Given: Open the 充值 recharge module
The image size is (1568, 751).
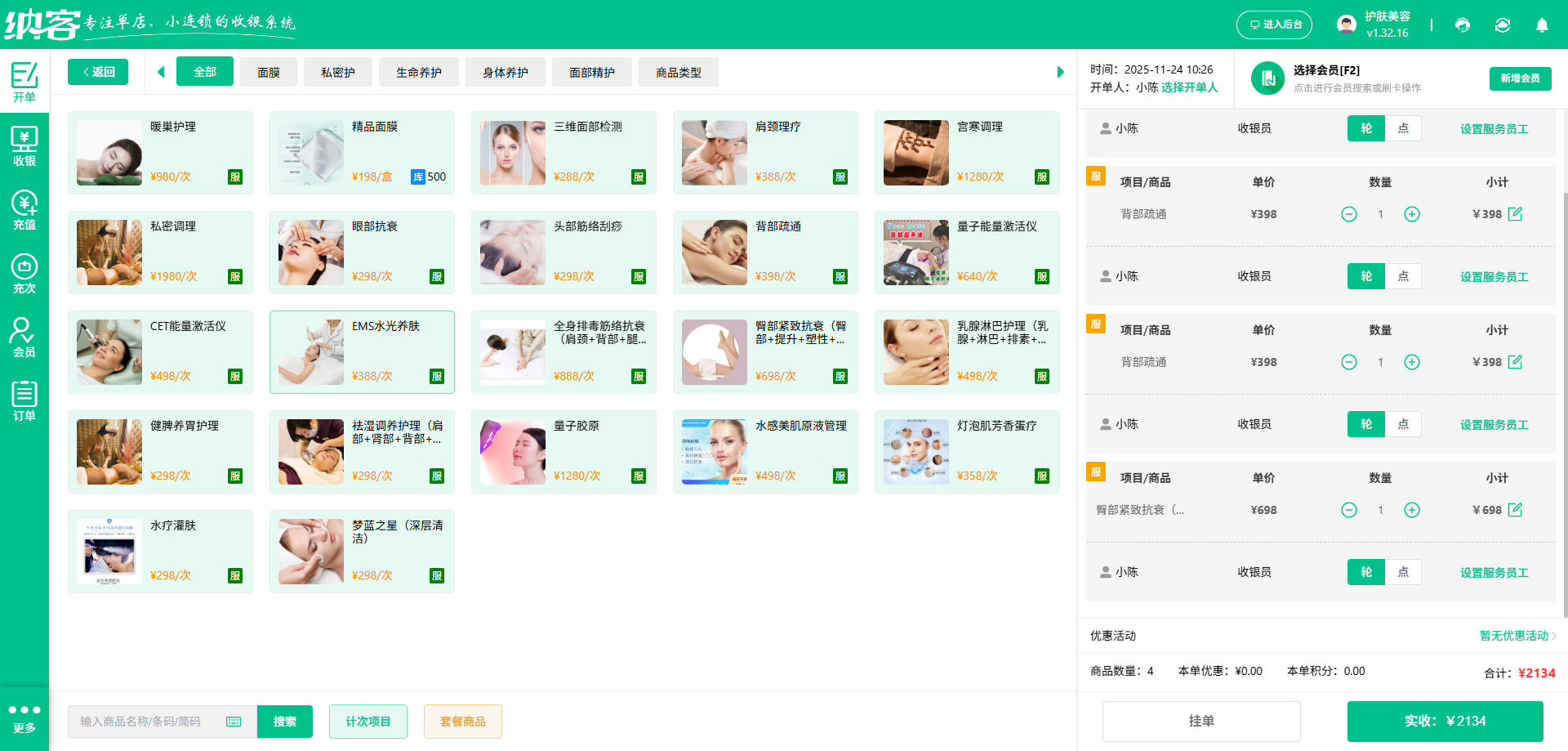Looking at the screenshot, I should [24, 209].
